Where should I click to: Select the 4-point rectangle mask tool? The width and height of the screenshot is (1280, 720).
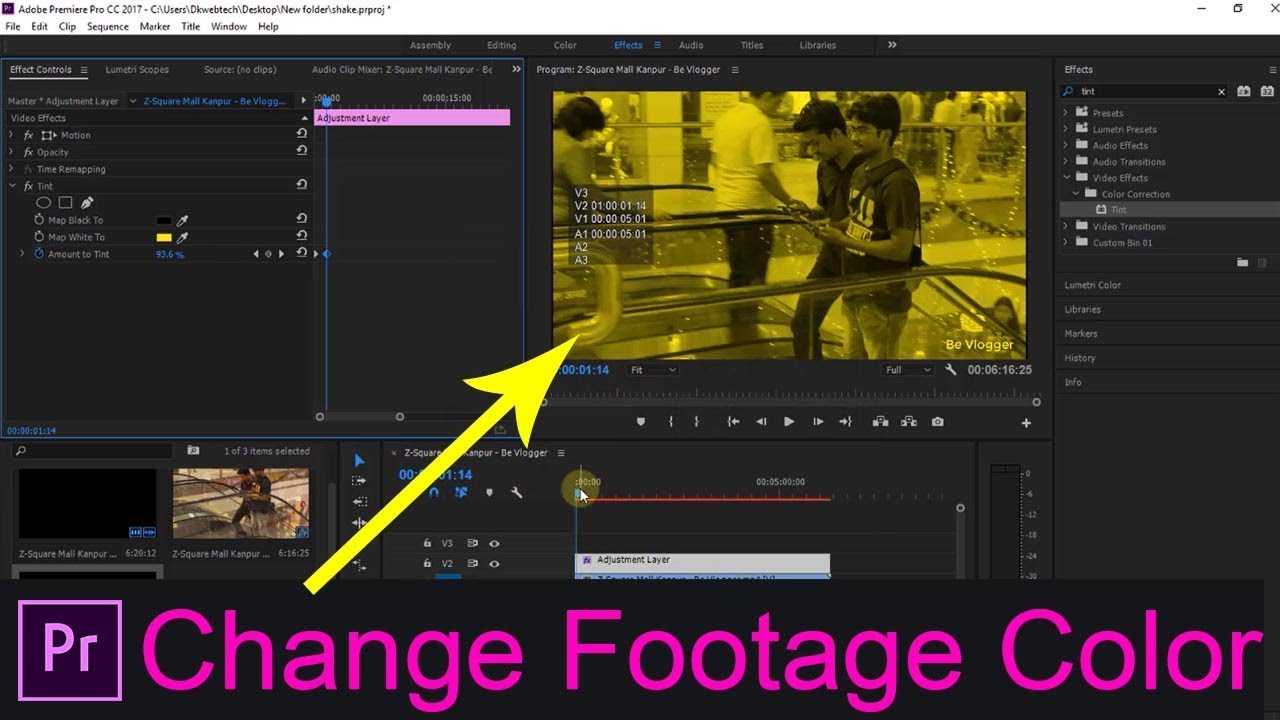click(65, 203)
